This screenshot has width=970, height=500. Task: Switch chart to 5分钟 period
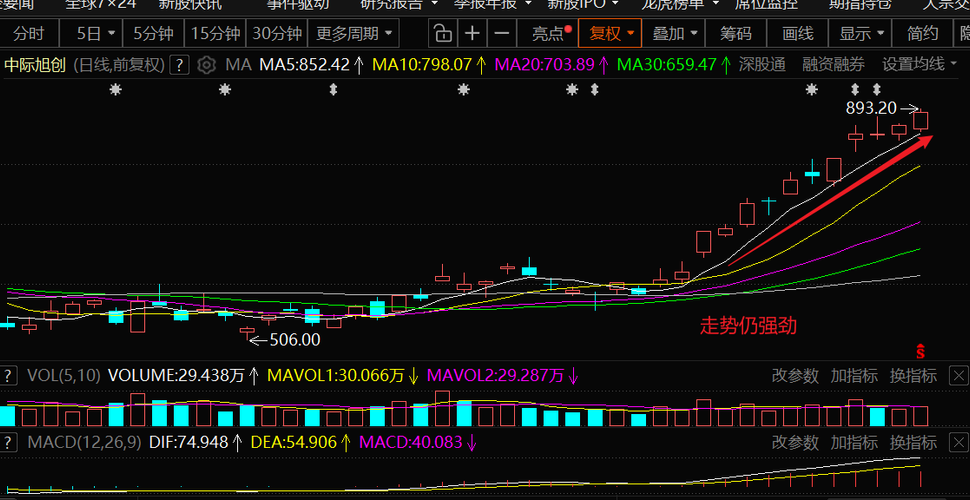153,33
